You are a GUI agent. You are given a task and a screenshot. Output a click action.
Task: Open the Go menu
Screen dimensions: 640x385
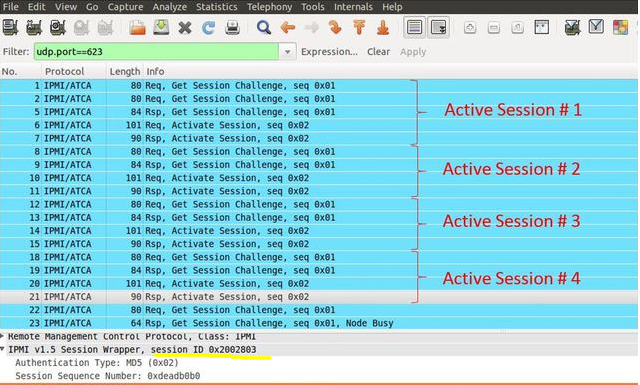[92, 7]
